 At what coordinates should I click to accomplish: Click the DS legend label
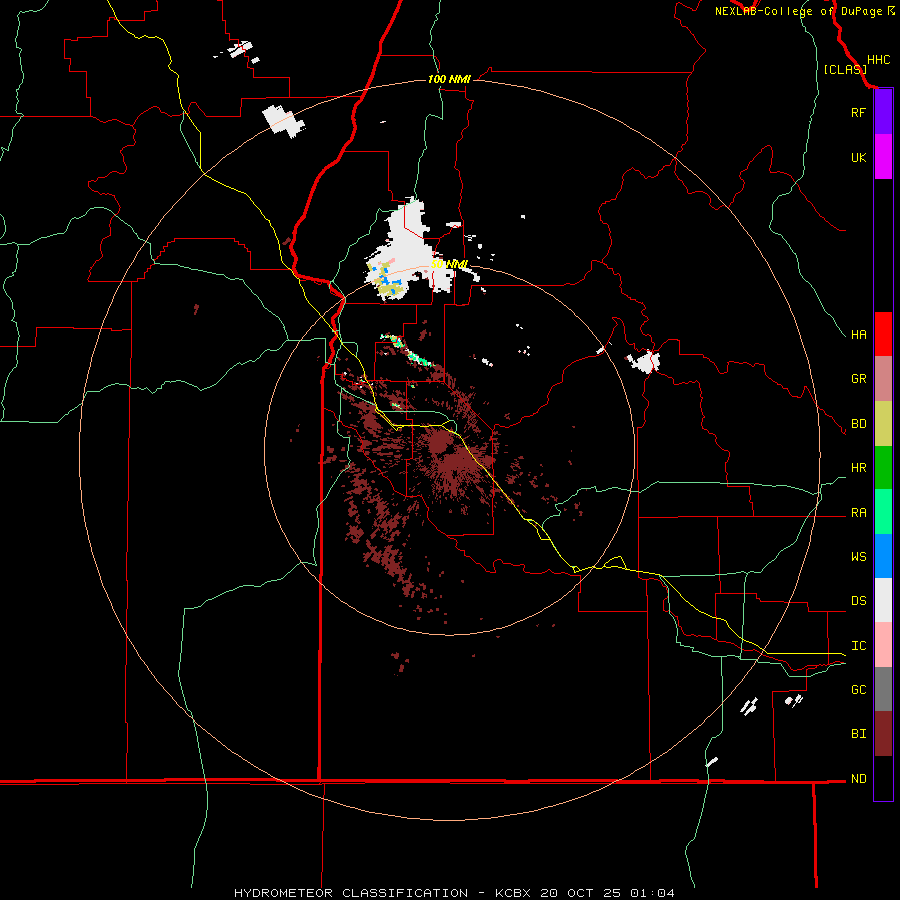(858, 601)
